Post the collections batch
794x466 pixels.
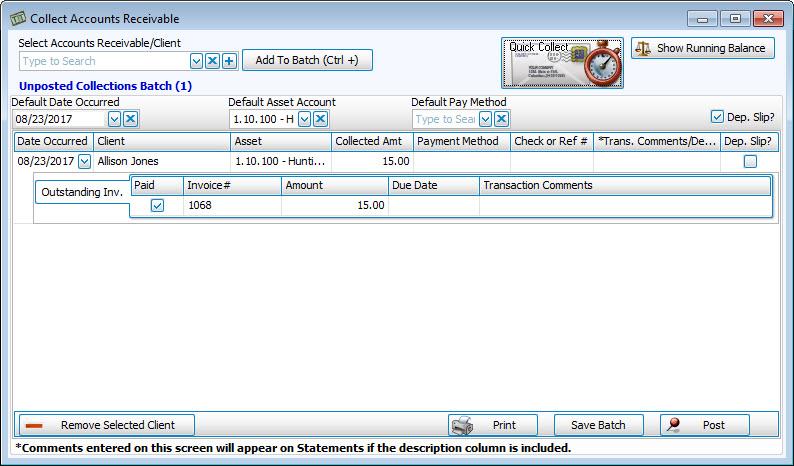[704, 425]
